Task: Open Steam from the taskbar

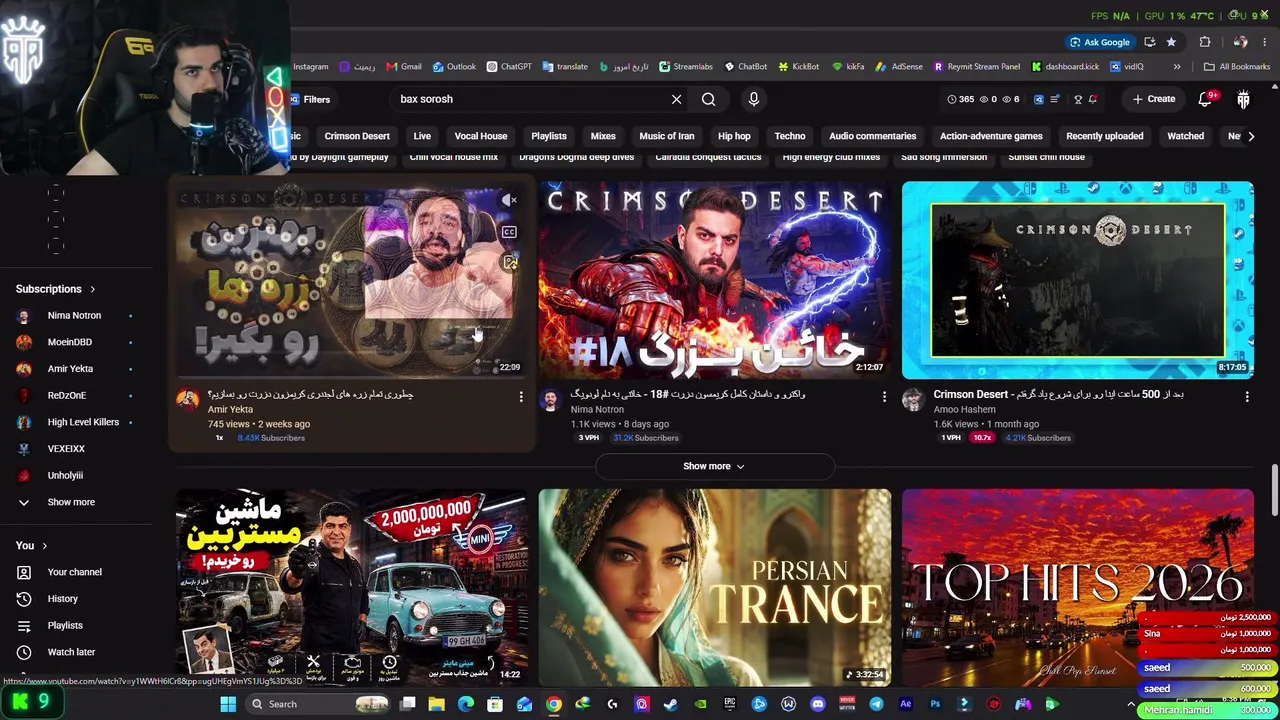Action: (670, 704)
